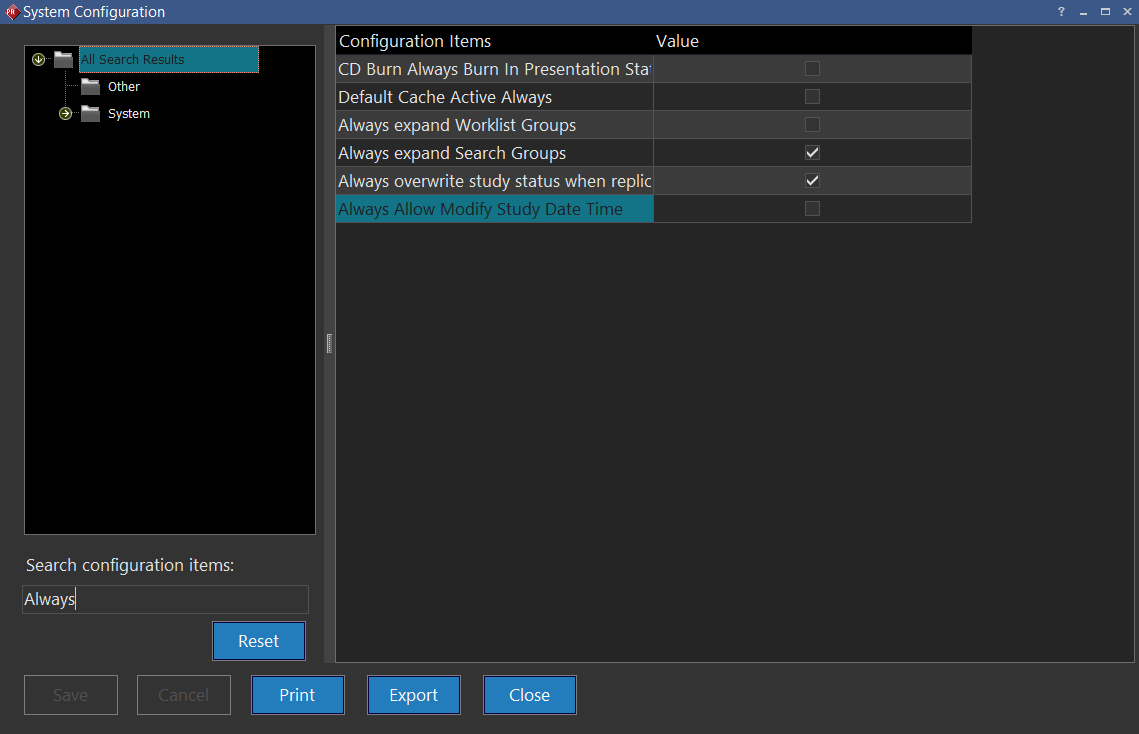Click the help question mark icon
This screenshot has width=1139, height=734.
(1061, 12)
